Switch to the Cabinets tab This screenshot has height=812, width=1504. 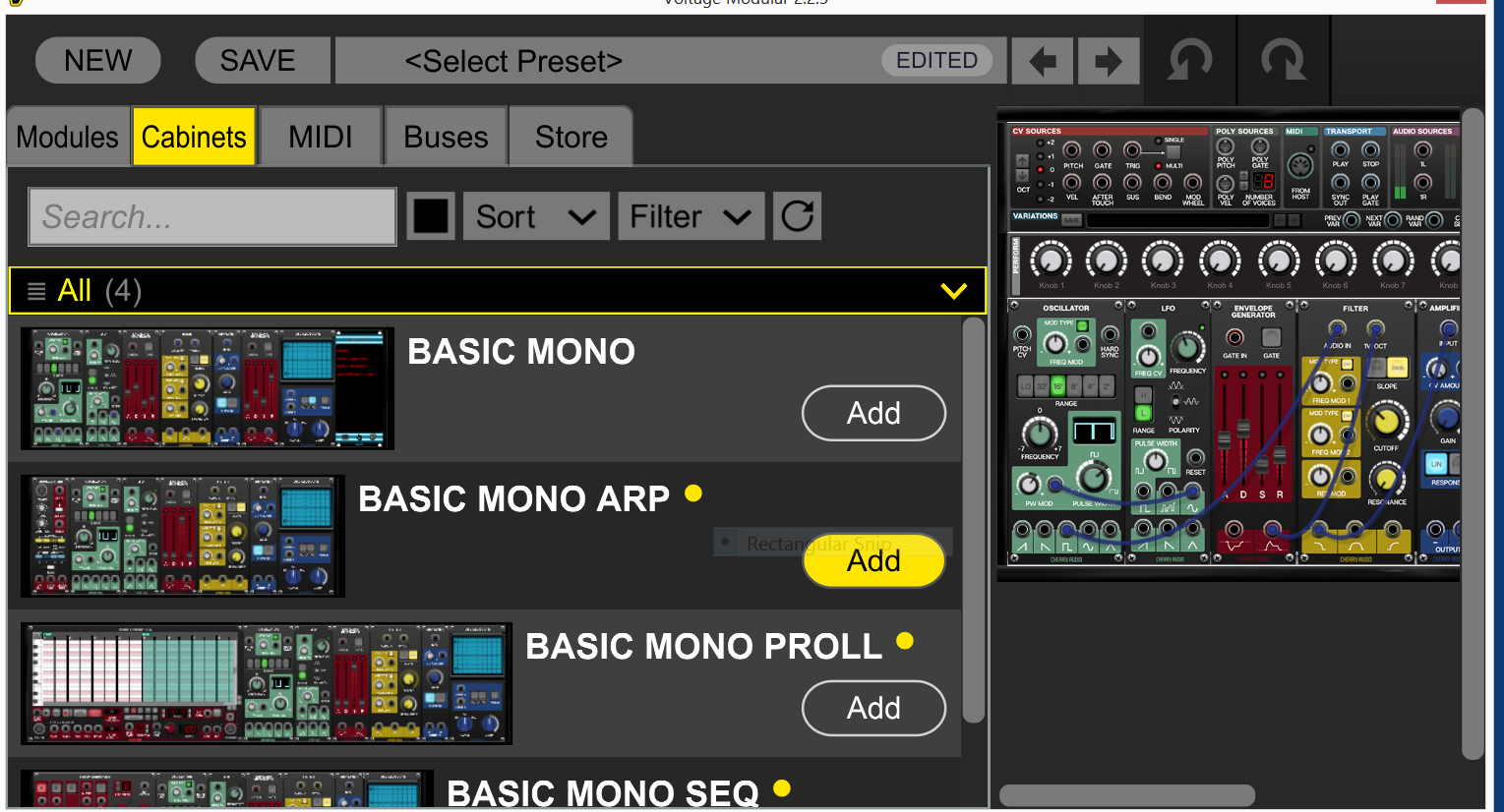(x=194, y=137)
